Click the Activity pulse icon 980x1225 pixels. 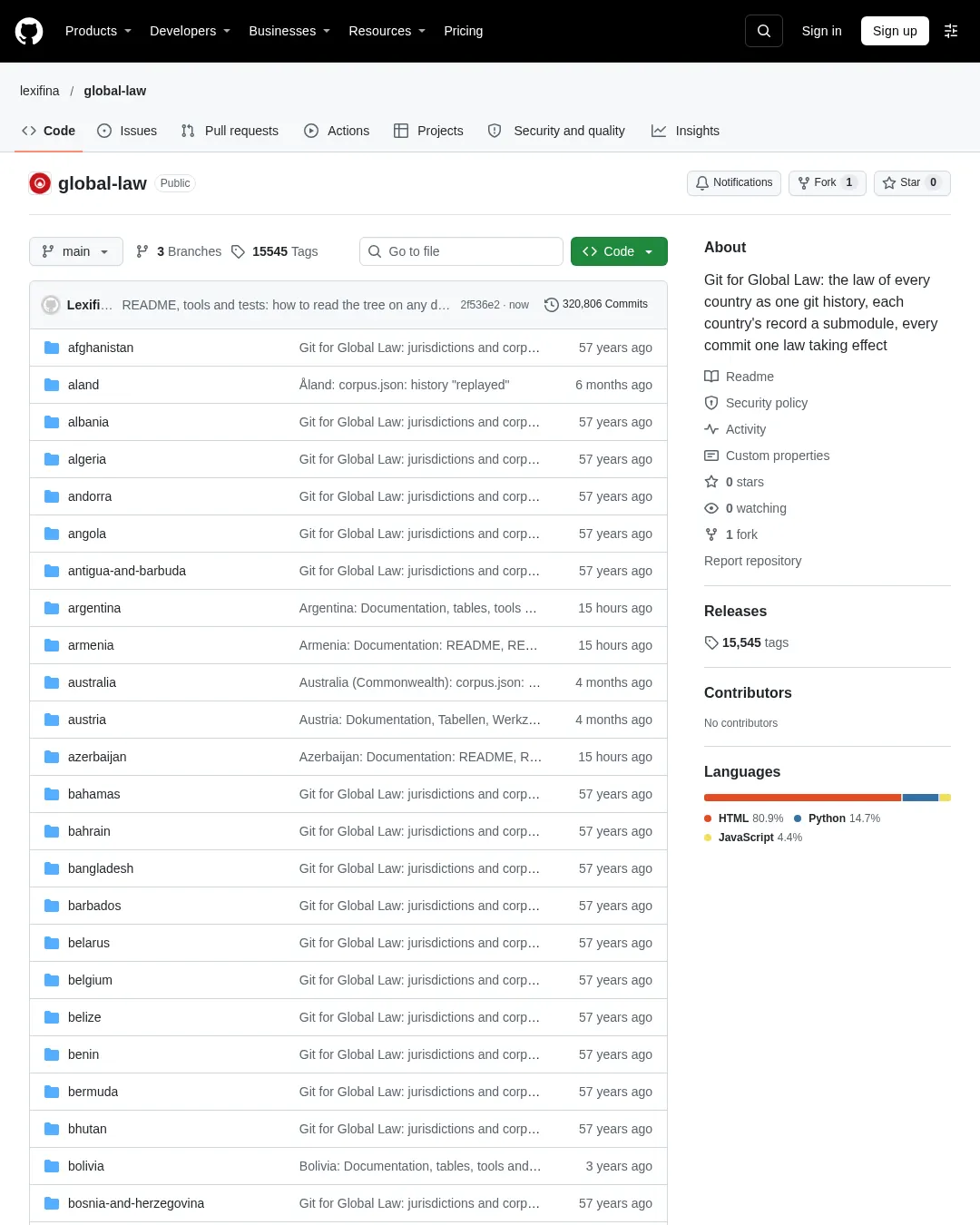tap(711, 429)
